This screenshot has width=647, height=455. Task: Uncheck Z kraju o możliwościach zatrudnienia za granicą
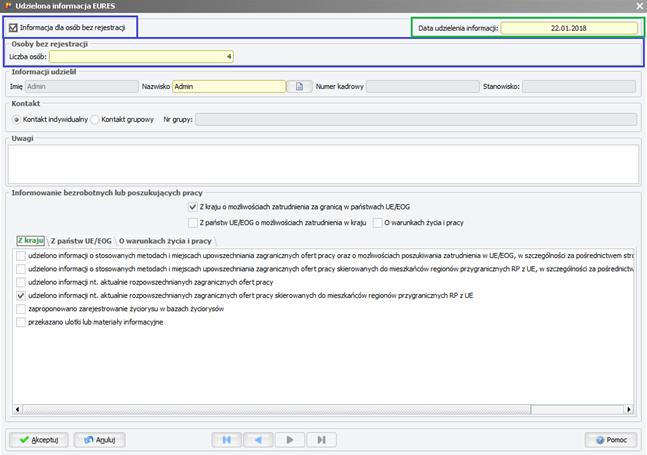tap(192, 207)
